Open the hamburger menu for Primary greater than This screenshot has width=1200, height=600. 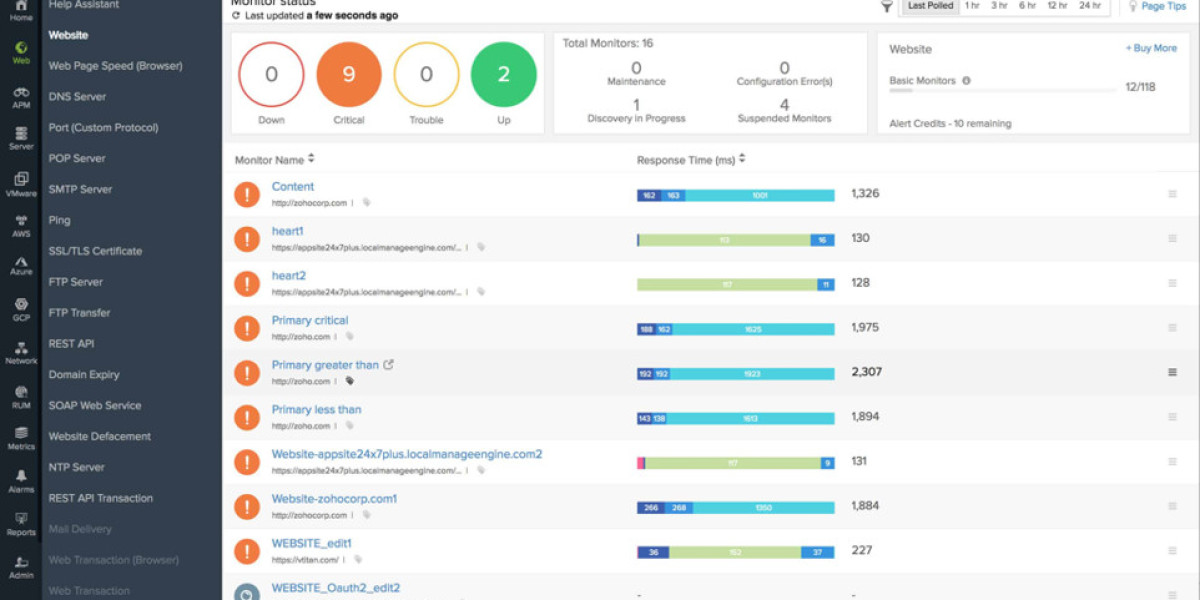(x=1170, y=372)
